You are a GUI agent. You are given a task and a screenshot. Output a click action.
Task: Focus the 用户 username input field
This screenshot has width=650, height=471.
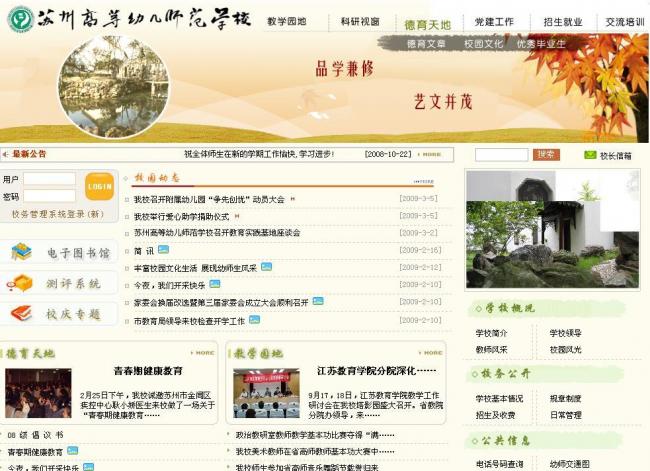[50, 180]
